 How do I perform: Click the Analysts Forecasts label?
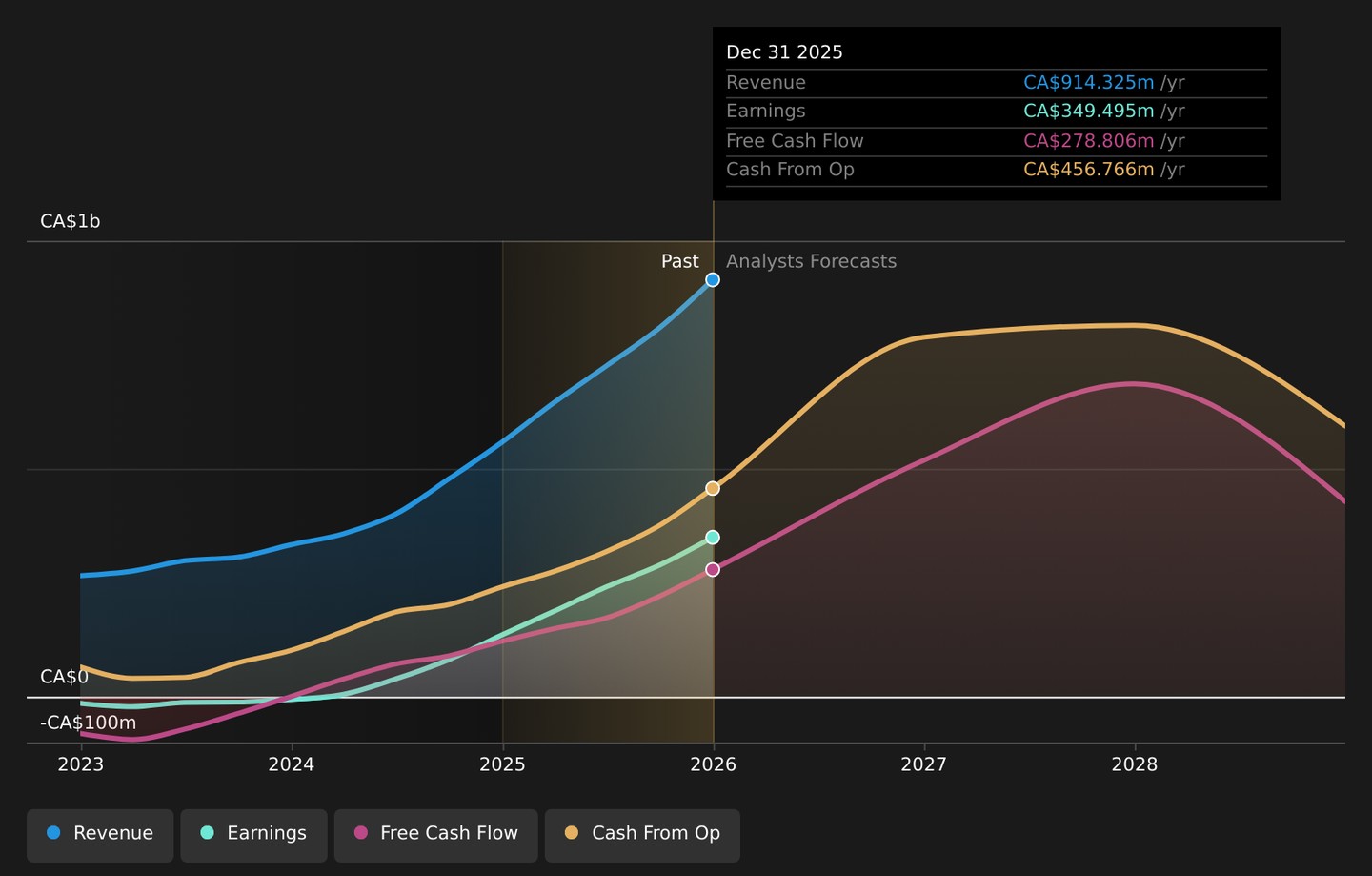pos(812,261)
